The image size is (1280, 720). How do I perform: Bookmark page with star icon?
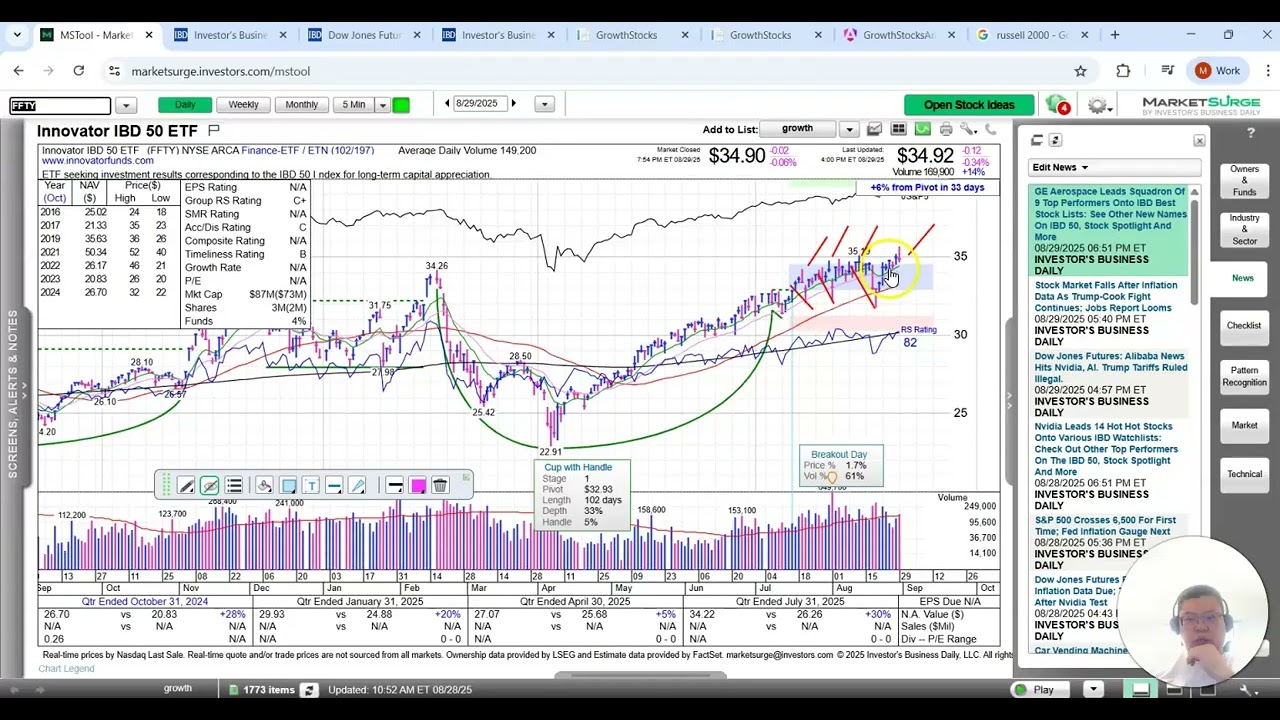[1080, 71]
